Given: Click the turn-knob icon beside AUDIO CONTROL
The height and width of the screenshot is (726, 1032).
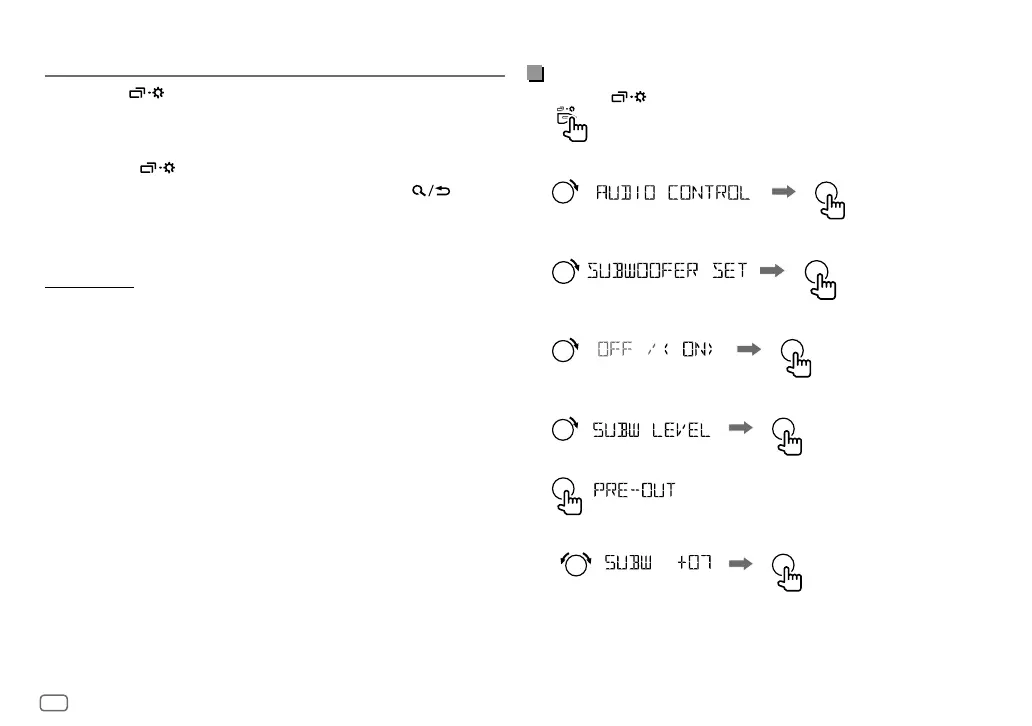Looking at the screenshot, I should [x=565, y=192].
